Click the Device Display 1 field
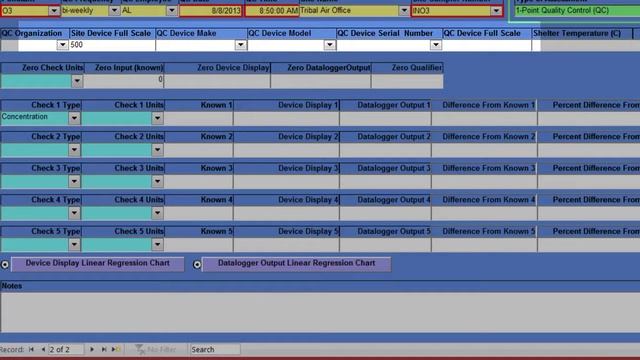The image size is (640, 360). (x=286, y=118)
